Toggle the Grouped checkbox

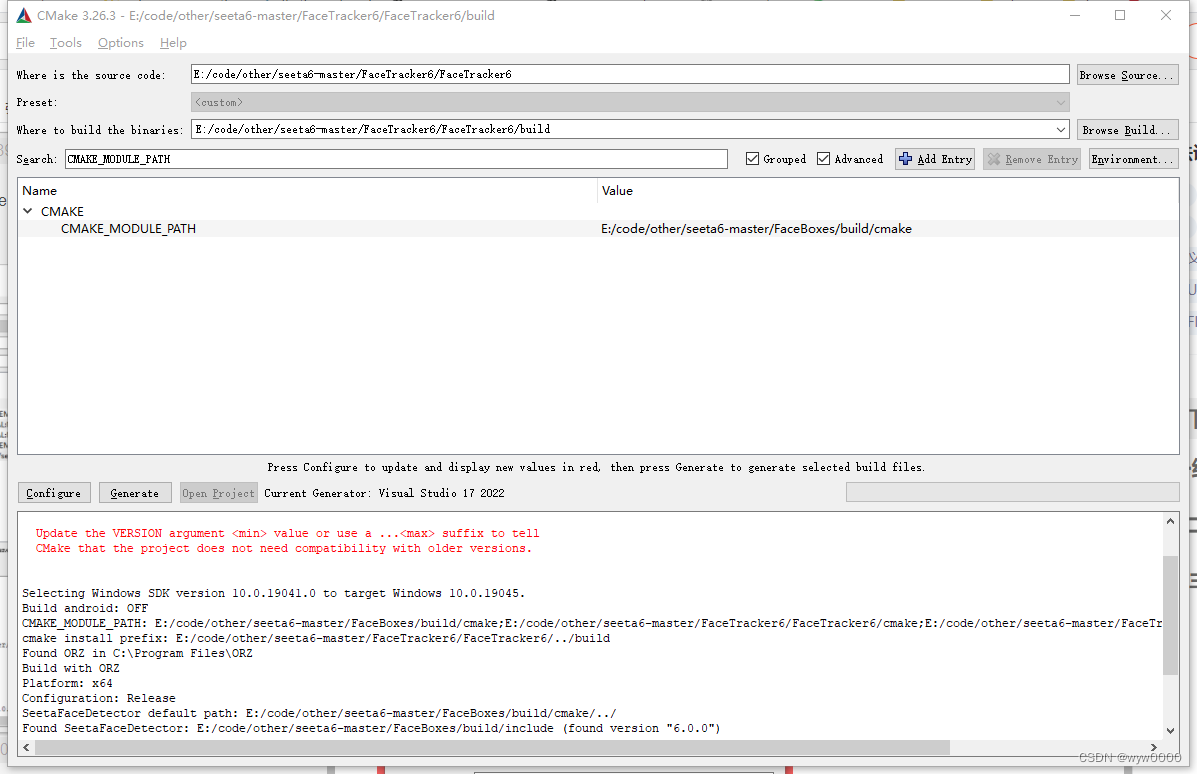(753, 159)
